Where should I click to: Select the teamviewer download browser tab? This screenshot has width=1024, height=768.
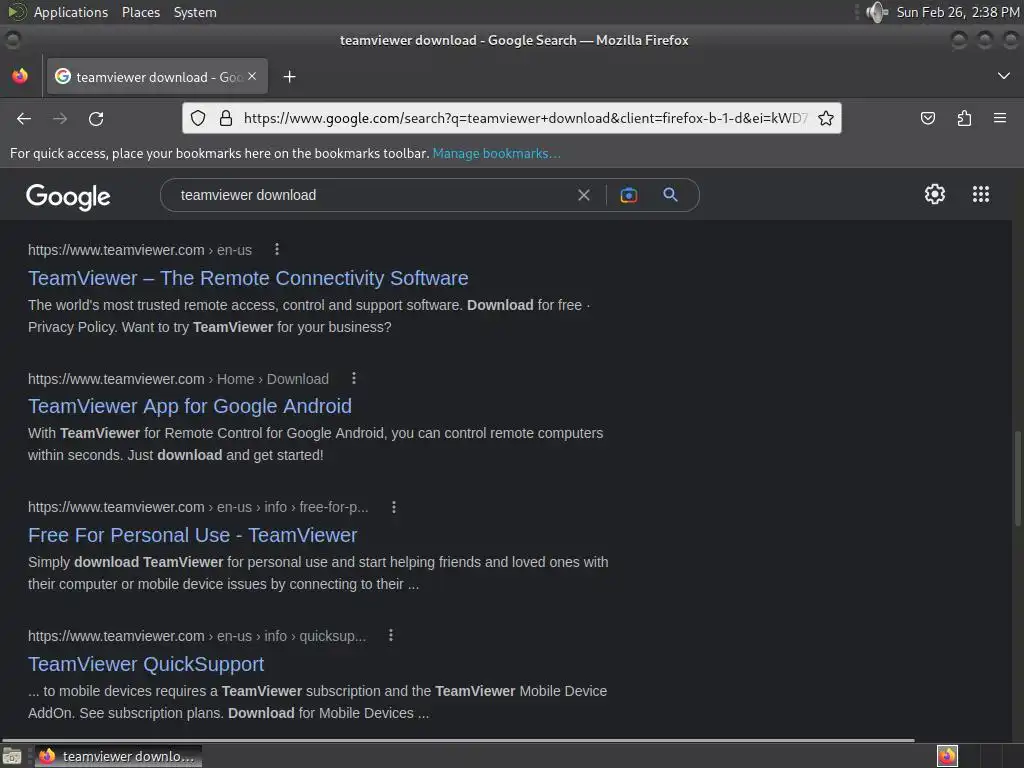pos(157,76)
